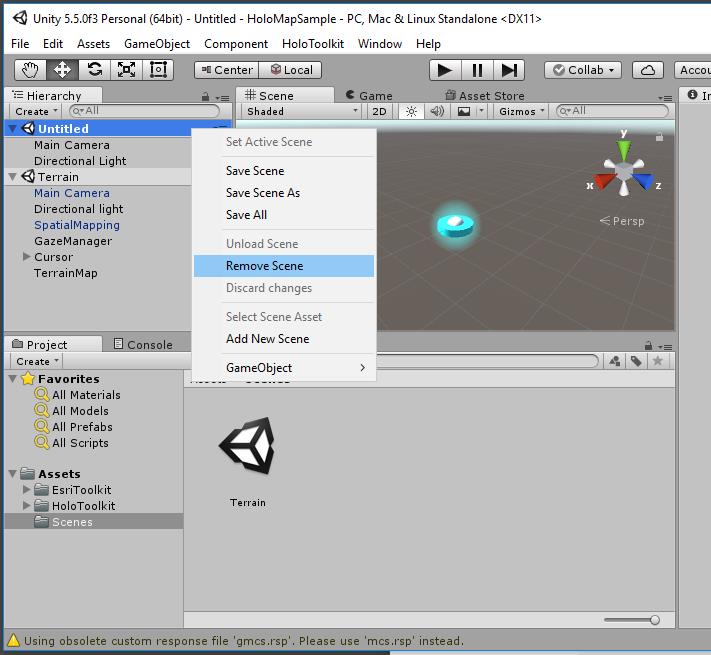The image size is (711, 655).
Task: Toggle 2D scene view mode
Action: 379,112
